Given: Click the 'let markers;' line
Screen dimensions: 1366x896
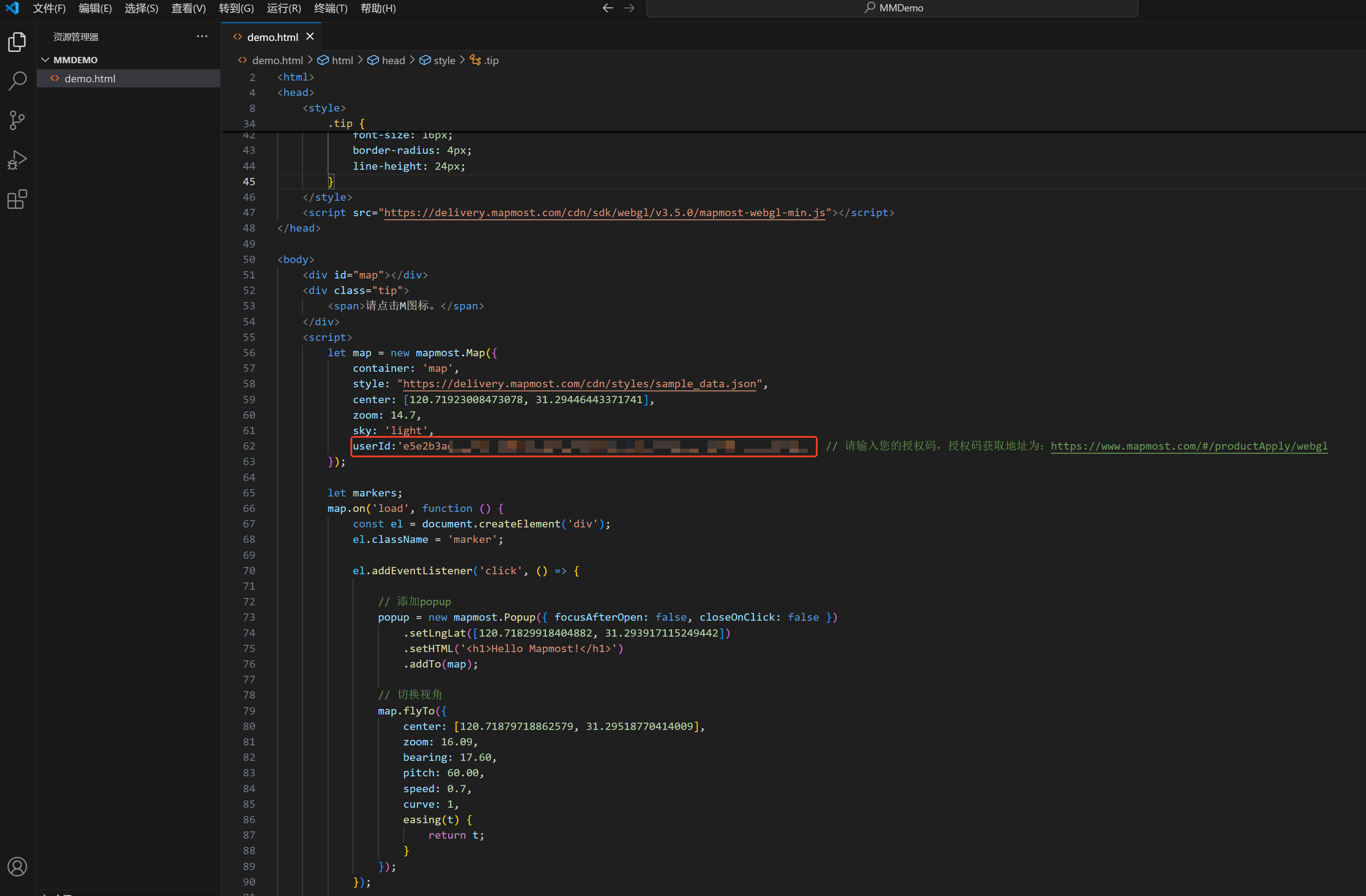Looking at the screenshot, I should 364,493.
